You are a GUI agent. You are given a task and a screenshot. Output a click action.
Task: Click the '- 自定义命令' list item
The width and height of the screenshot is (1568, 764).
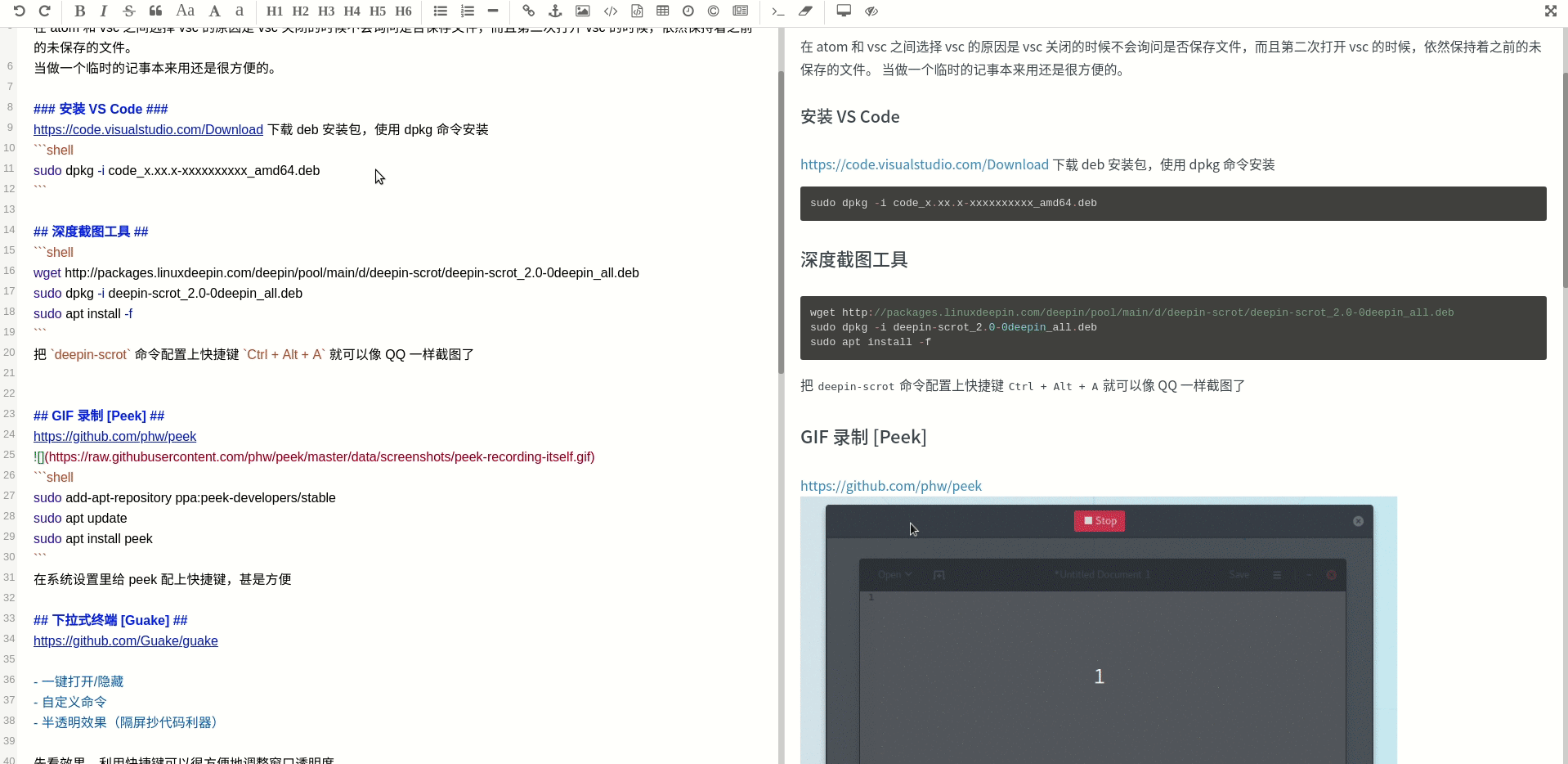(70, 702)
